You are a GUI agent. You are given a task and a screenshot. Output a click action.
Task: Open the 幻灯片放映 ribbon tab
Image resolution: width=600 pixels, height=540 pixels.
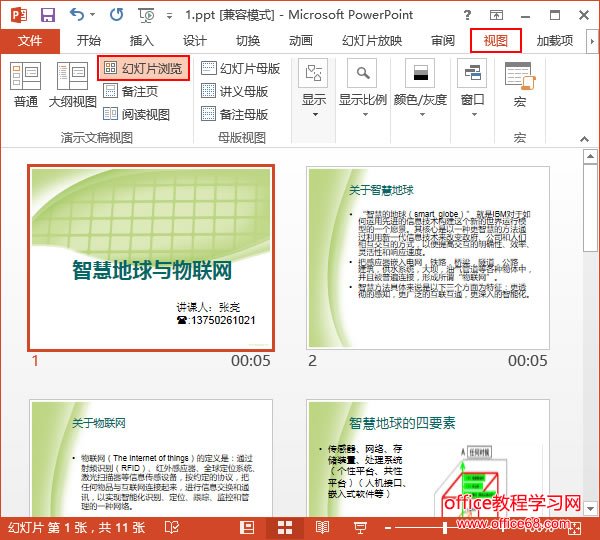tap(372, 41)
